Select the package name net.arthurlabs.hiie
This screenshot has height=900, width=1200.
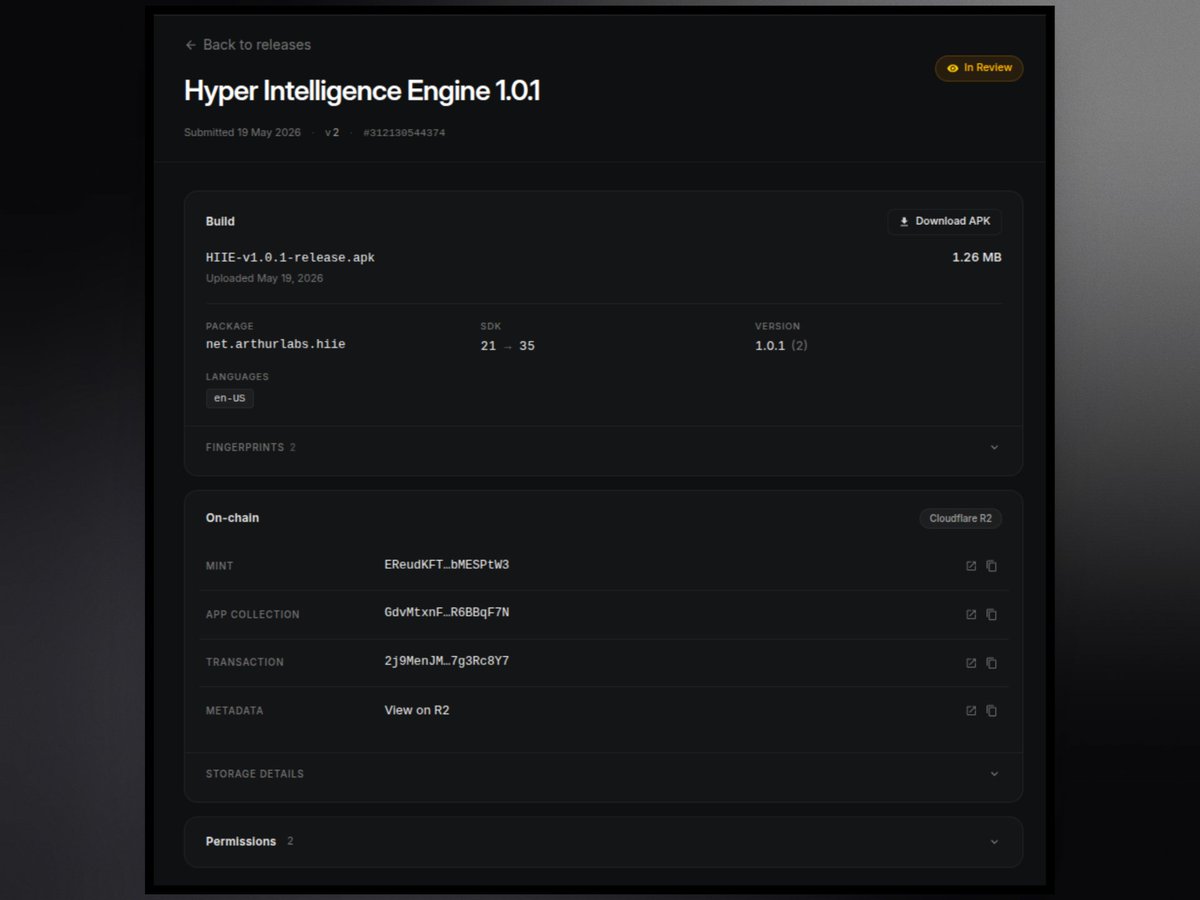point(276,344)
